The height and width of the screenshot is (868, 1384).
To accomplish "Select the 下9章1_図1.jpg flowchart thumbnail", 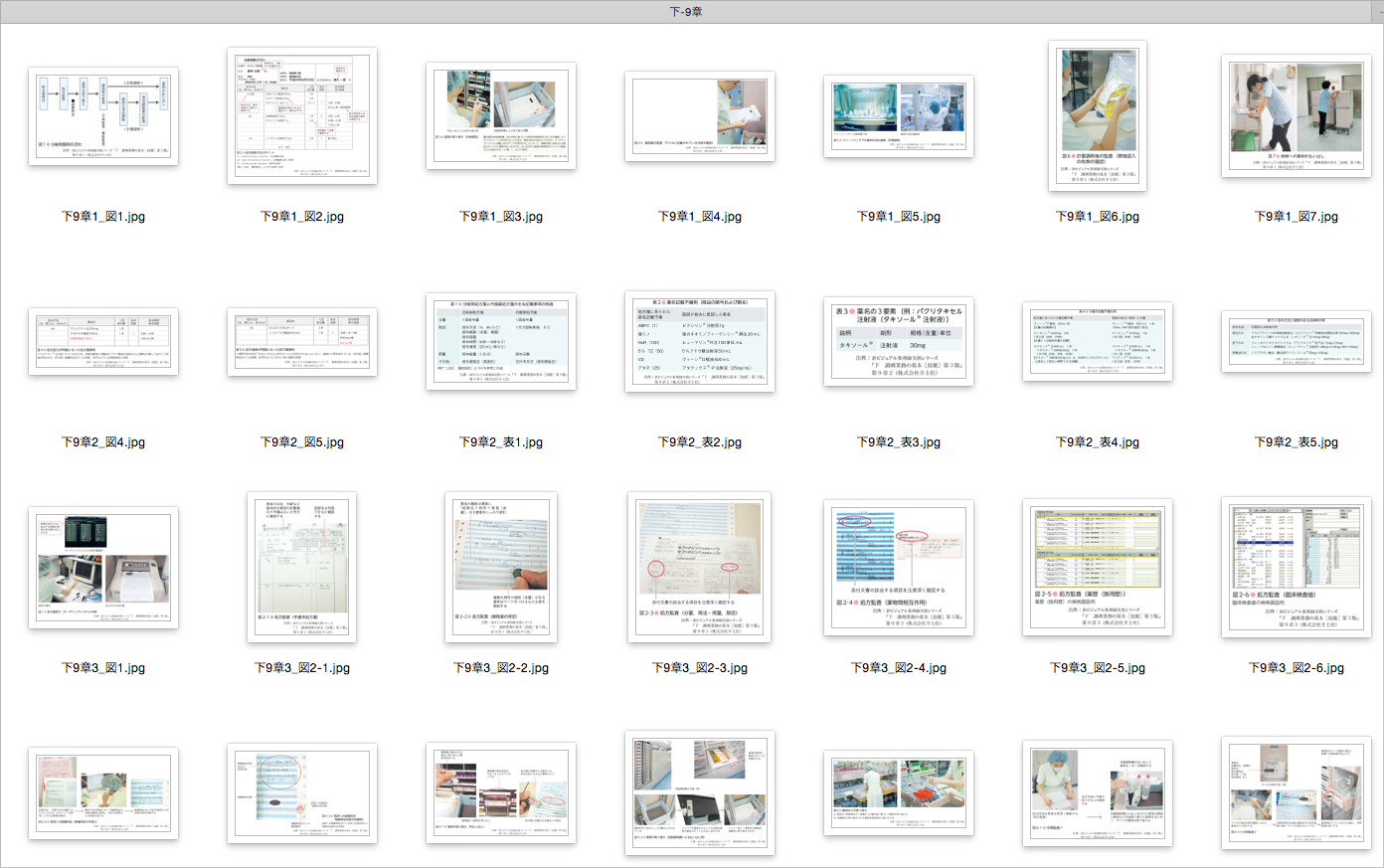I will [x=103, y=116].
